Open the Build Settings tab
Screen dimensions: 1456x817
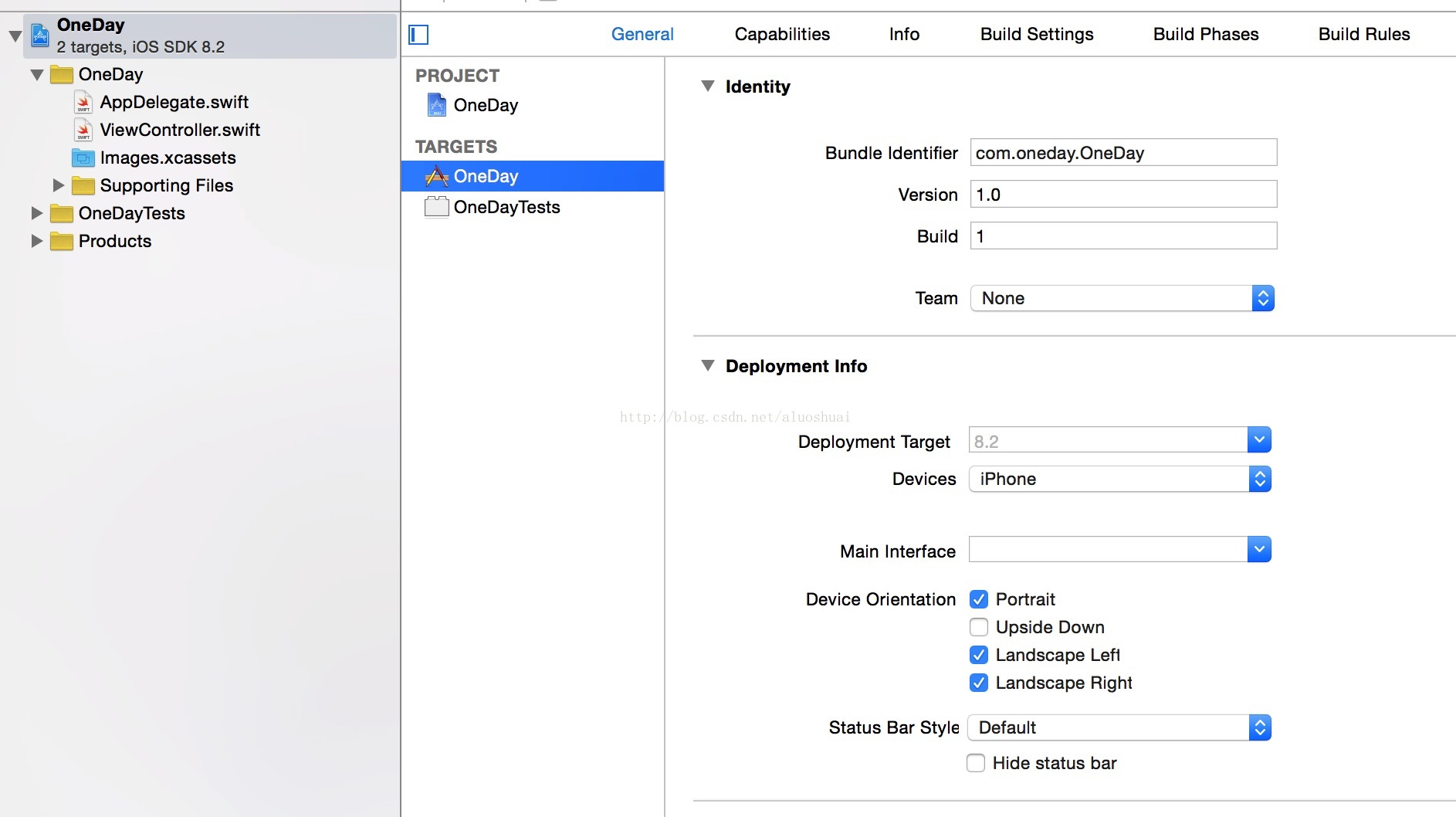coord(1037,34)
